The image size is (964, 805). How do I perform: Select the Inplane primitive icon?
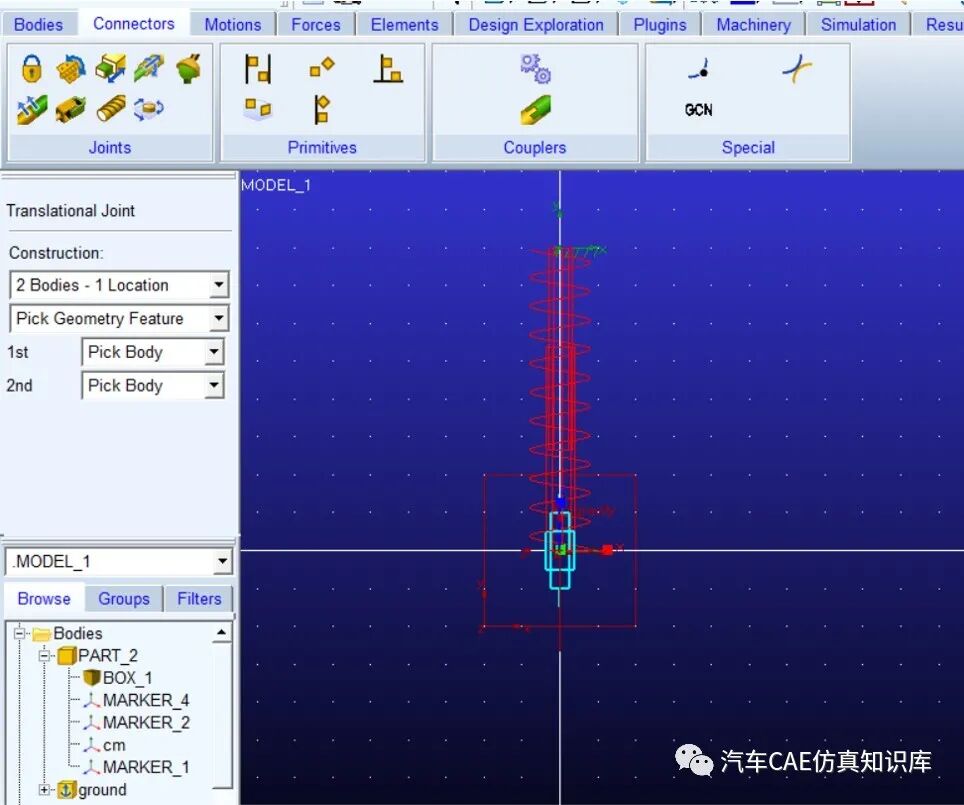coord(258,108)
